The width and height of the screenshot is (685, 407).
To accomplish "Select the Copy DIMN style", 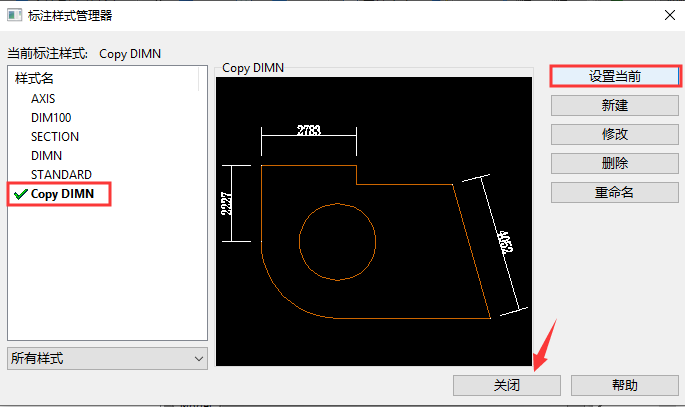I will pyautogui.click(x=62, y=194).
